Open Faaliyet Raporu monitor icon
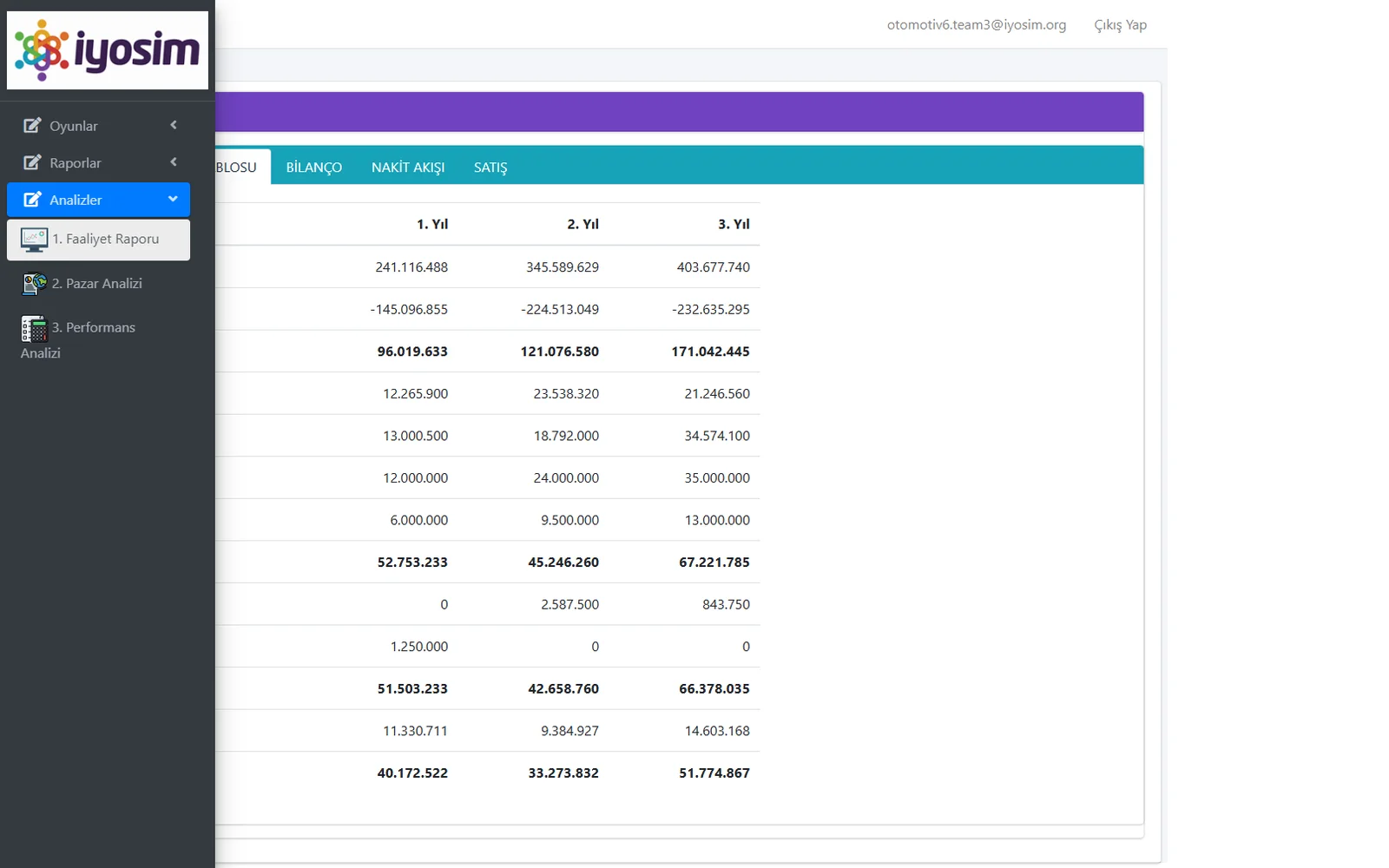This screenshot has height=868, width=1389. click(35, 240)
